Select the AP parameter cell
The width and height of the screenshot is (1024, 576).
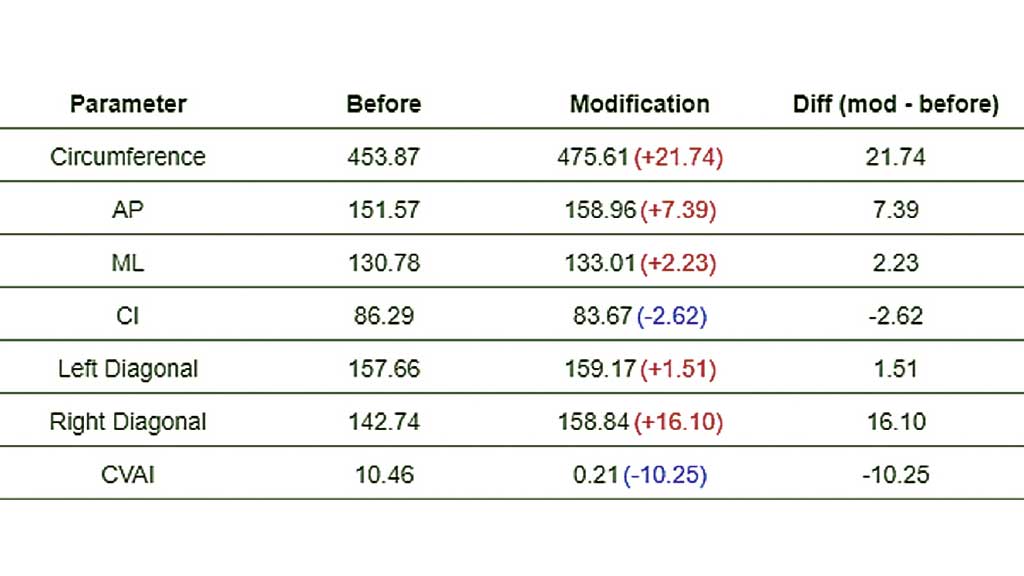[x=128, y=210]
